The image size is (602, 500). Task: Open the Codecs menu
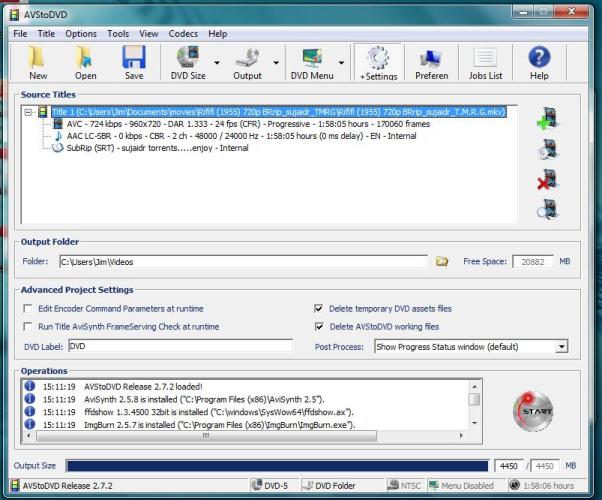[183, 34]
